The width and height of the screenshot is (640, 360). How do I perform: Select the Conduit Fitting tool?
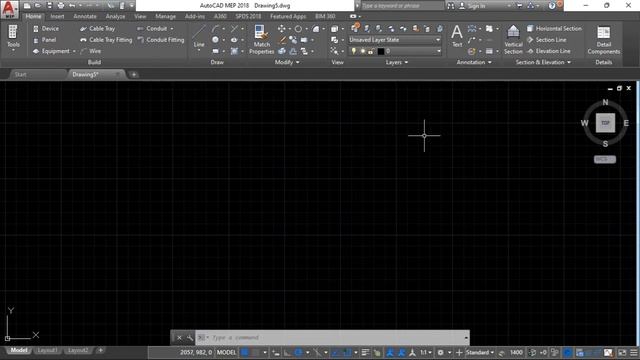pyautogui.click(x=161, y=40)
